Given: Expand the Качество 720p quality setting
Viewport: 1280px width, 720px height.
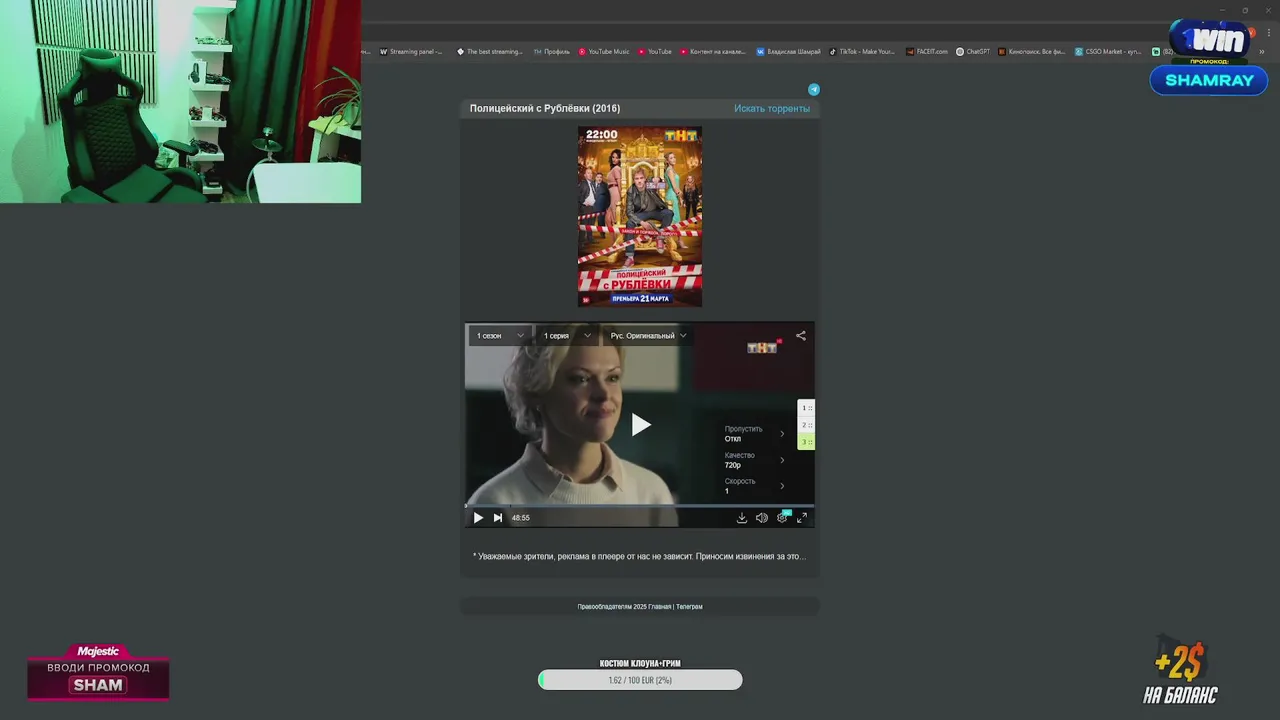Looking at the screenshot, I should (x=755, y=460).
